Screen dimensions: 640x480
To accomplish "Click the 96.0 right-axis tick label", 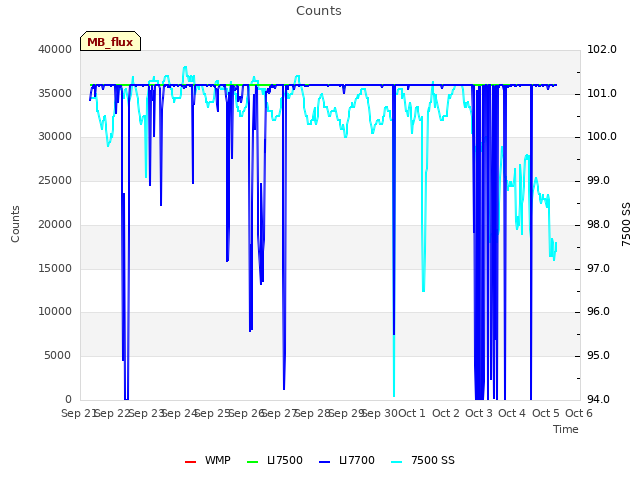I will [598, 311].
